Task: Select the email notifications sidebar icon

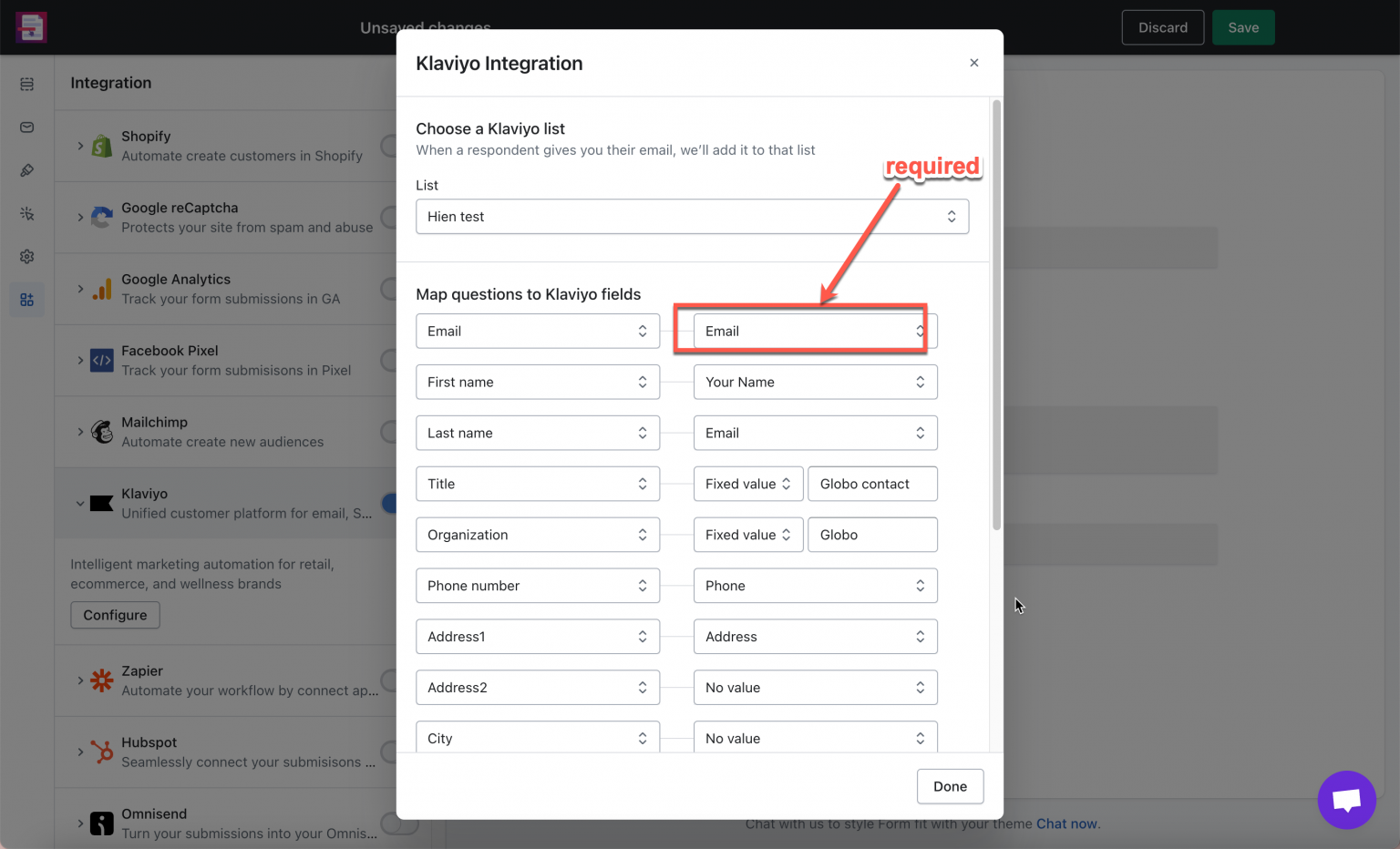Action: point(26,128)
